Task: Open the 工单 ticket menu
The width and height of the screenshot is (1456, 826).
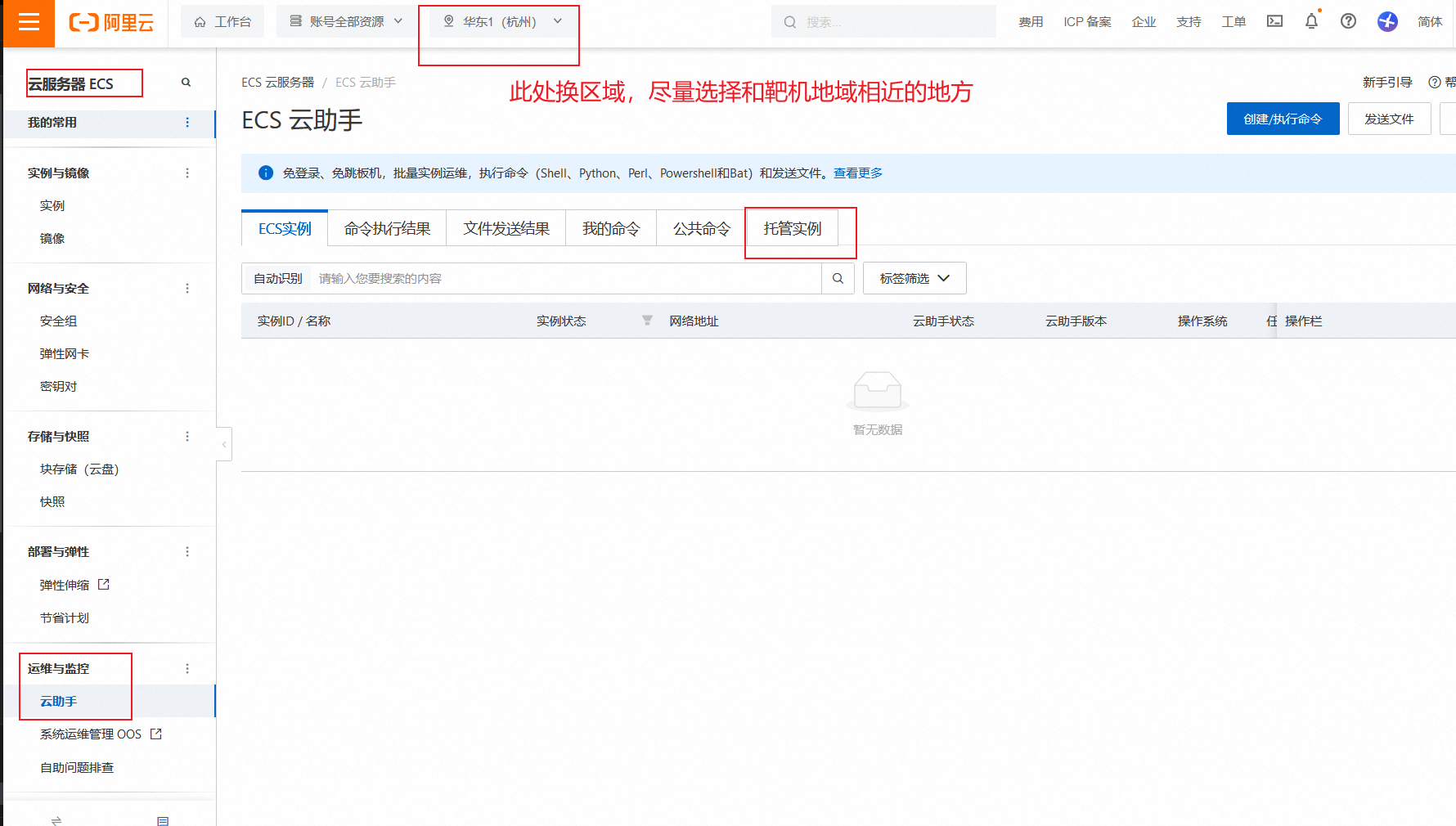Action: click(x=1234, y=22)
